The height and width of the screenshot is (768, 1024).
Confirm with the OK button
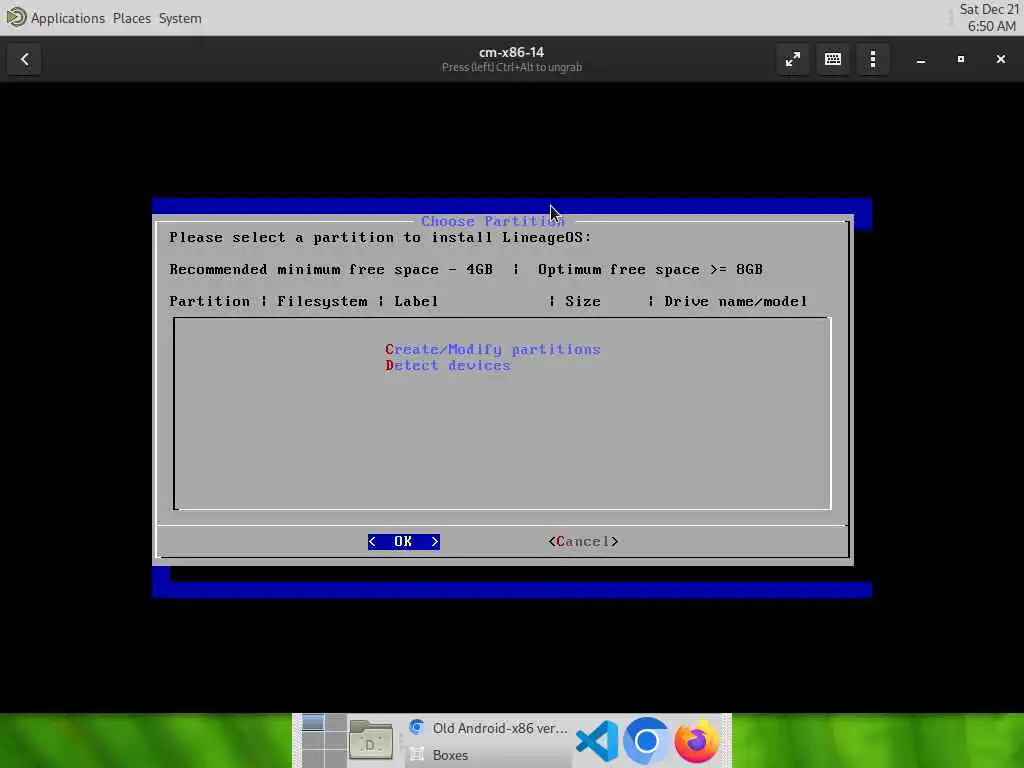tap(404, 541)
